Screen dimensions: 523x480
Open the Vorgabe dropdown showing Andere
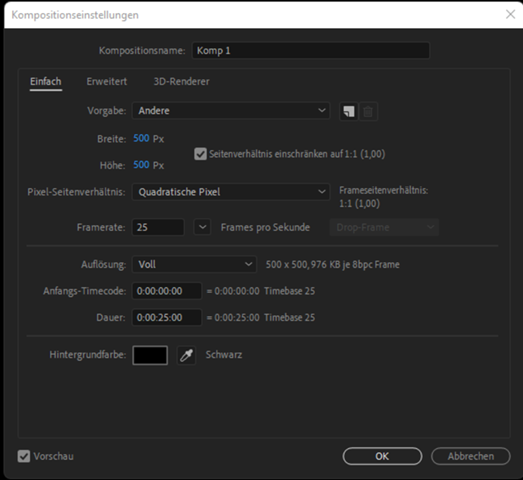coord(231,110)
